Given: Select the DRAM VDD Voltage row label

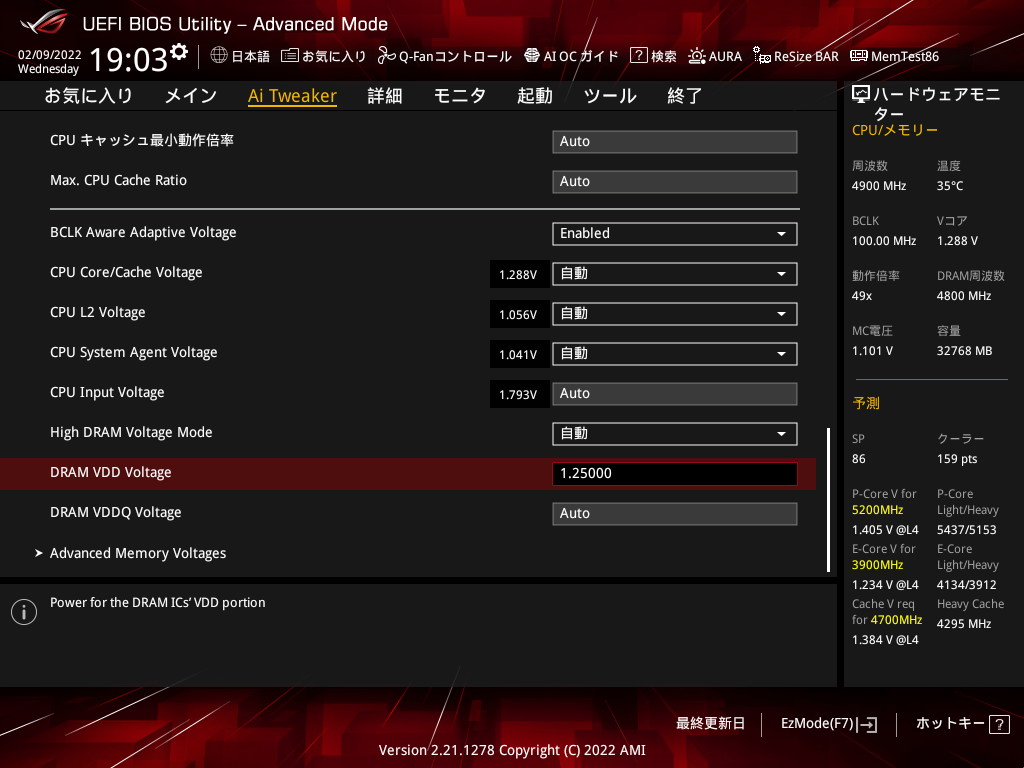Looking at the screenshot, I should click(x=110, y=473).
